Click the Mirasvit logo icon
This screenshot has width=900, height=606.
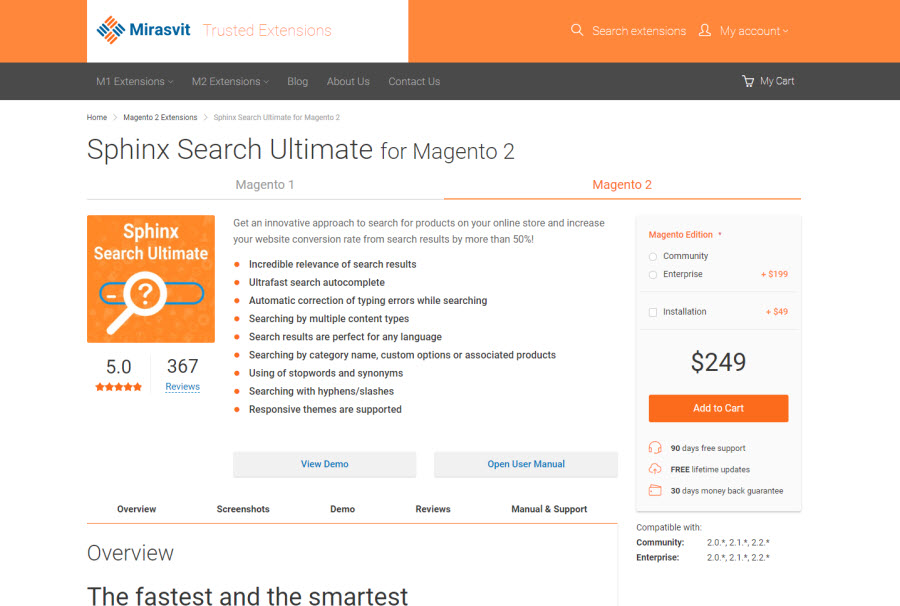point(111,30)
